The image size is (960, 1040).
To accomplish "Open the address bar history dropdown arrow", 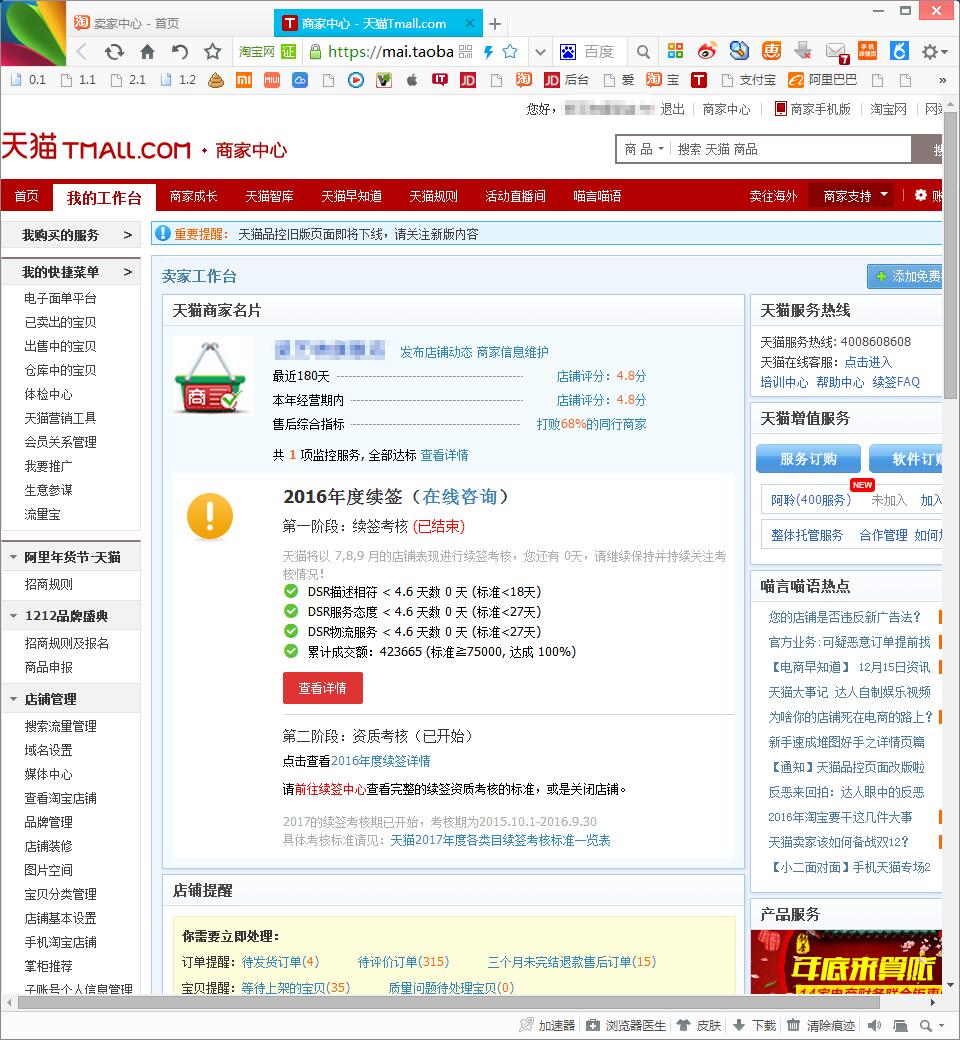I will pyautogui.click(x=541, y=52).
